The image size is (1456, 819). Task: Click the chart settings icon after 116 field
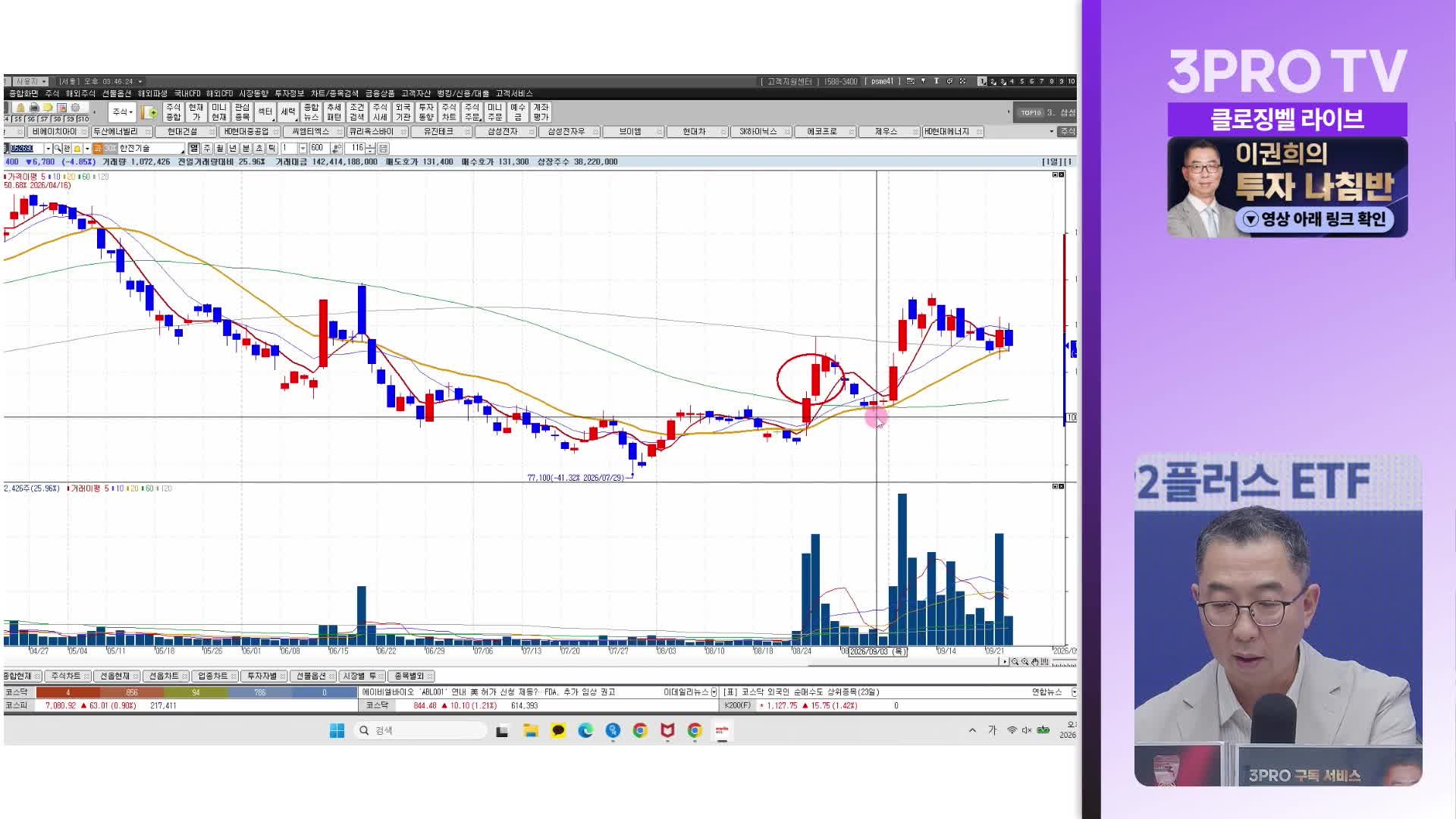pyautogui.click(x=383, y=149)
